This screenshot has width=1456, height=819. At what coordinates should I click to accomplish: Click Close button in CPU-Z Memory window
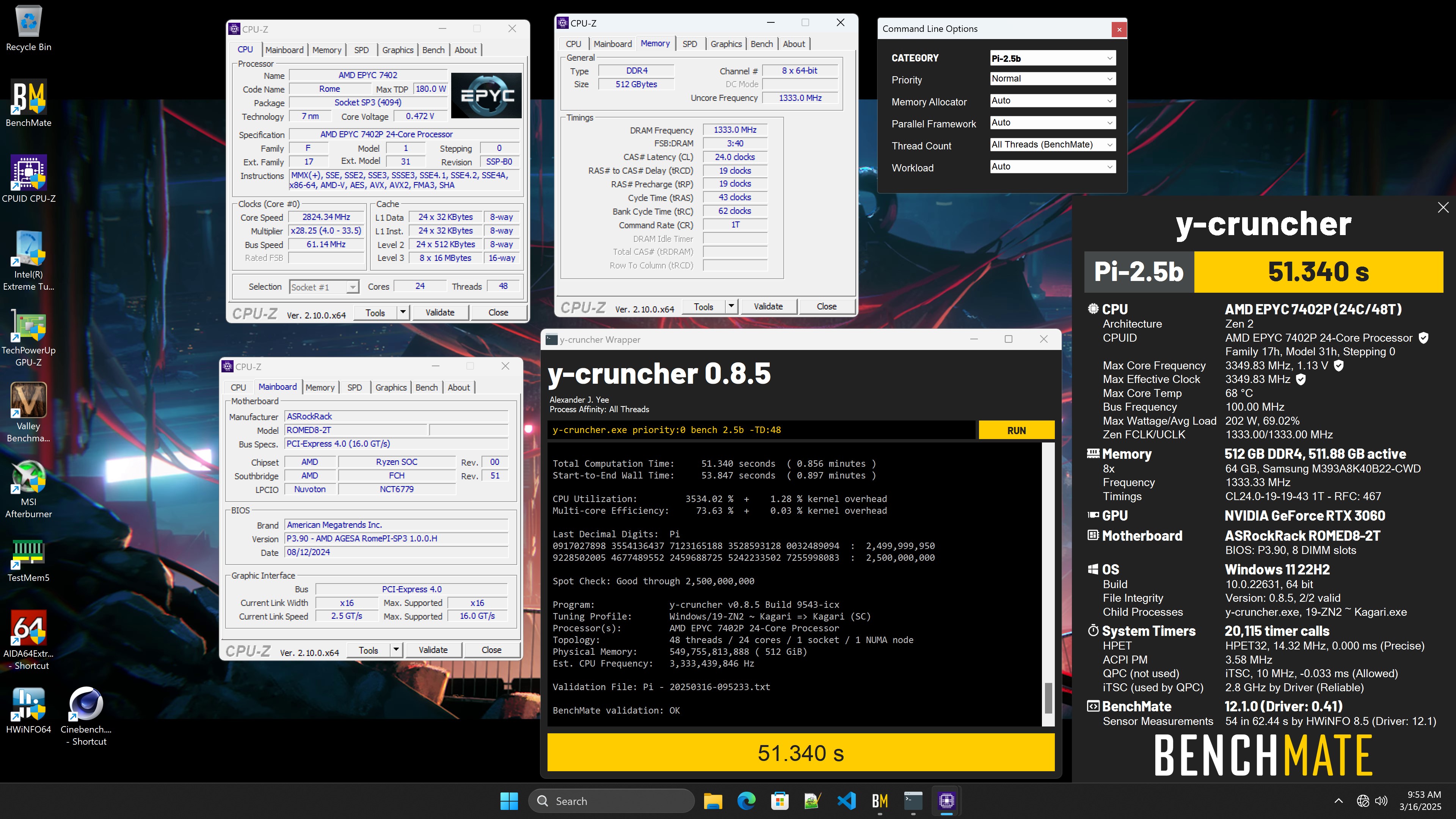[x=826, y=306]
